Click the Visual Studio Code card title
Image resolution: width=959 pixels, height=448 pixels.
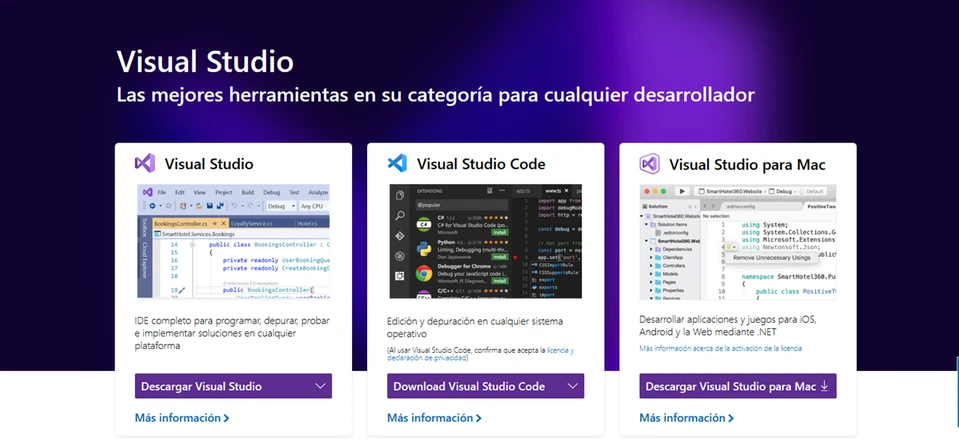pyautogui.click(x=481, y=164)
